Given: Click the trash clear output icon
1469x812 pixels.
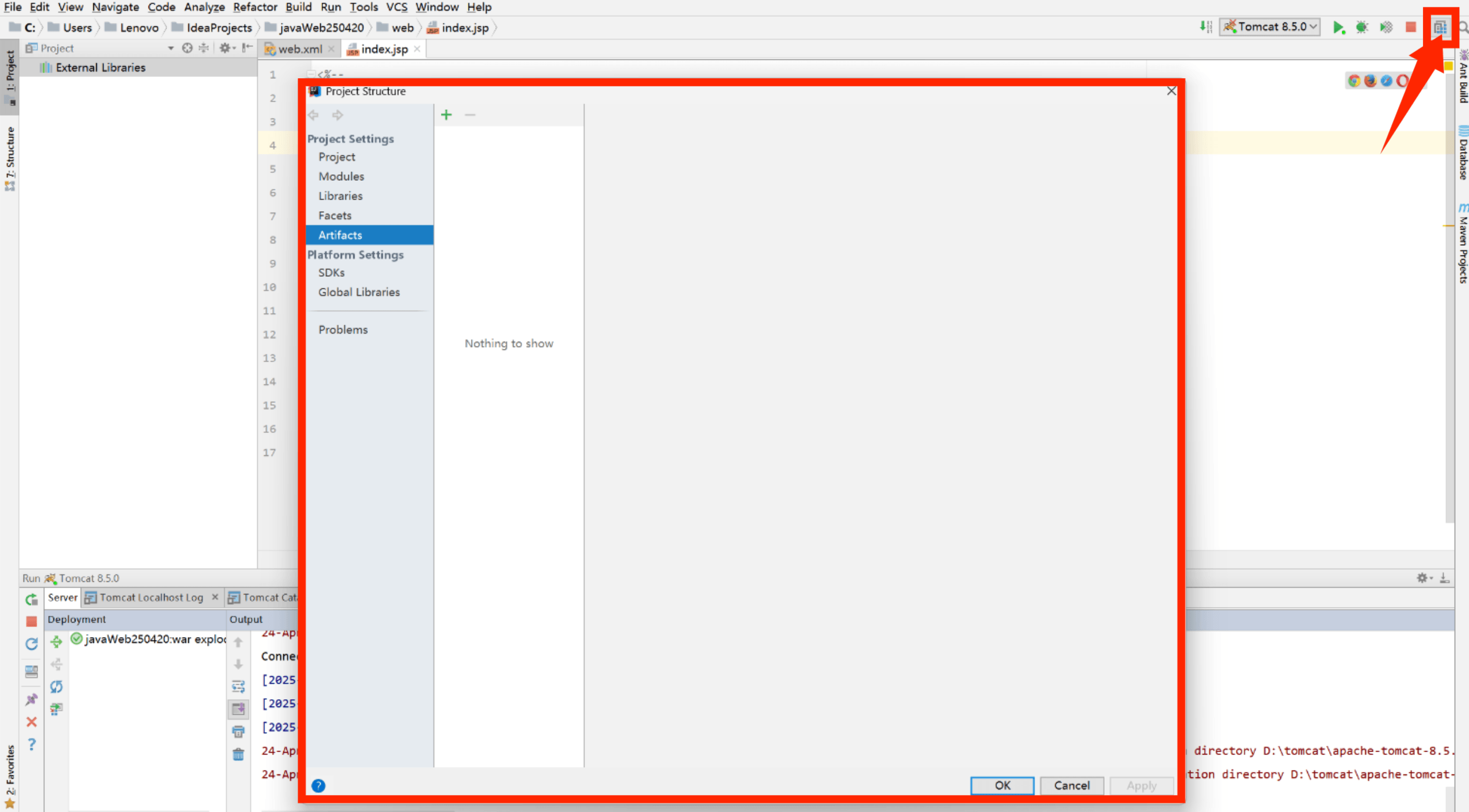Looking at the screenshot, I should point(238,754).
